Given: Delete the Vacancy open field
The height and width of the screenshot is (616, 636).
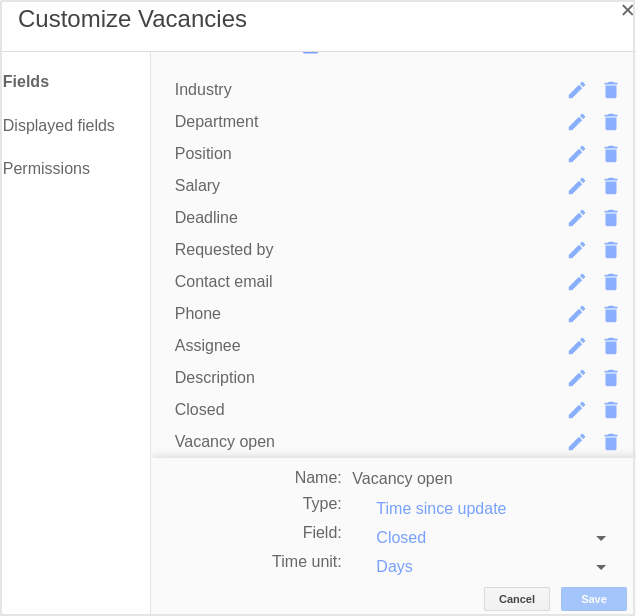Looking at the screenshot, I should click(x=610, y=442).
